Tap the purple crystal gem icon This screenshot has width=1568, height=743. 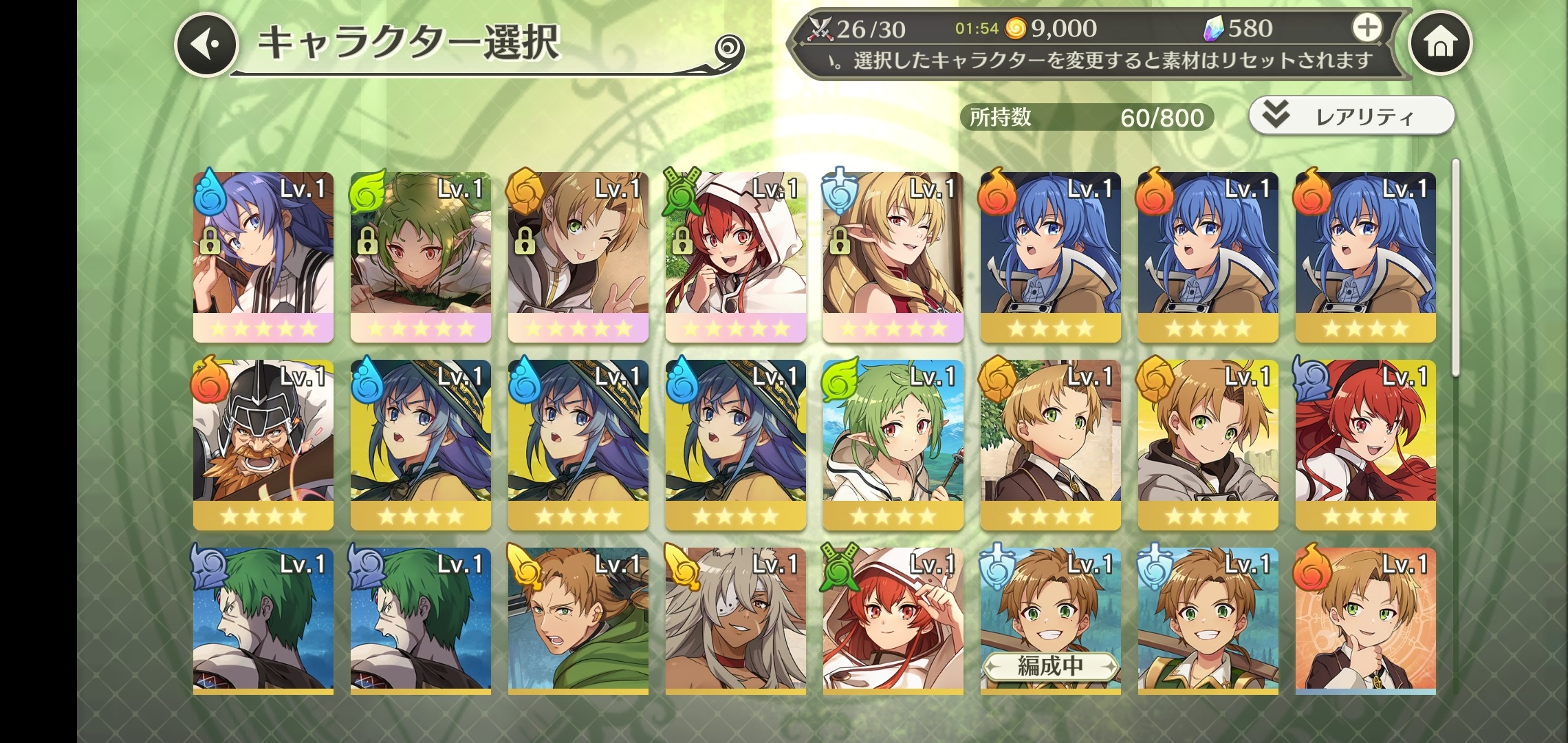[x=1214, y=29]
